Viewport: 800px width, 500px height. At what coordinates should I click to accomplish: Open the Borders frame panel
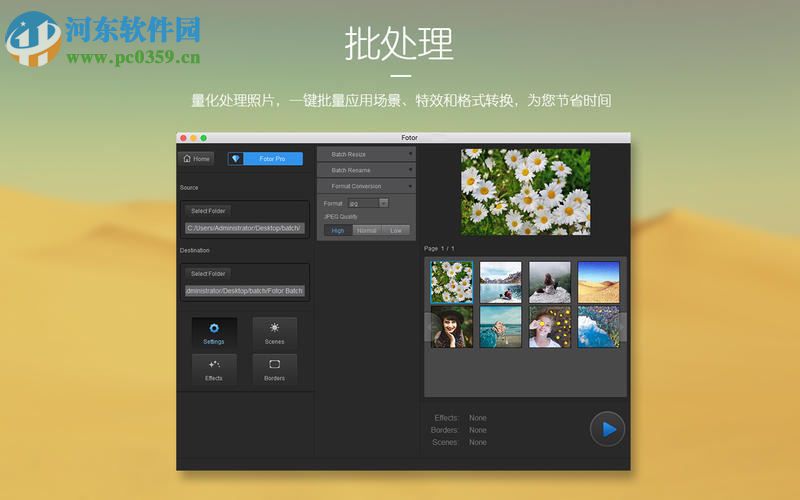click(x=274, y=369)
